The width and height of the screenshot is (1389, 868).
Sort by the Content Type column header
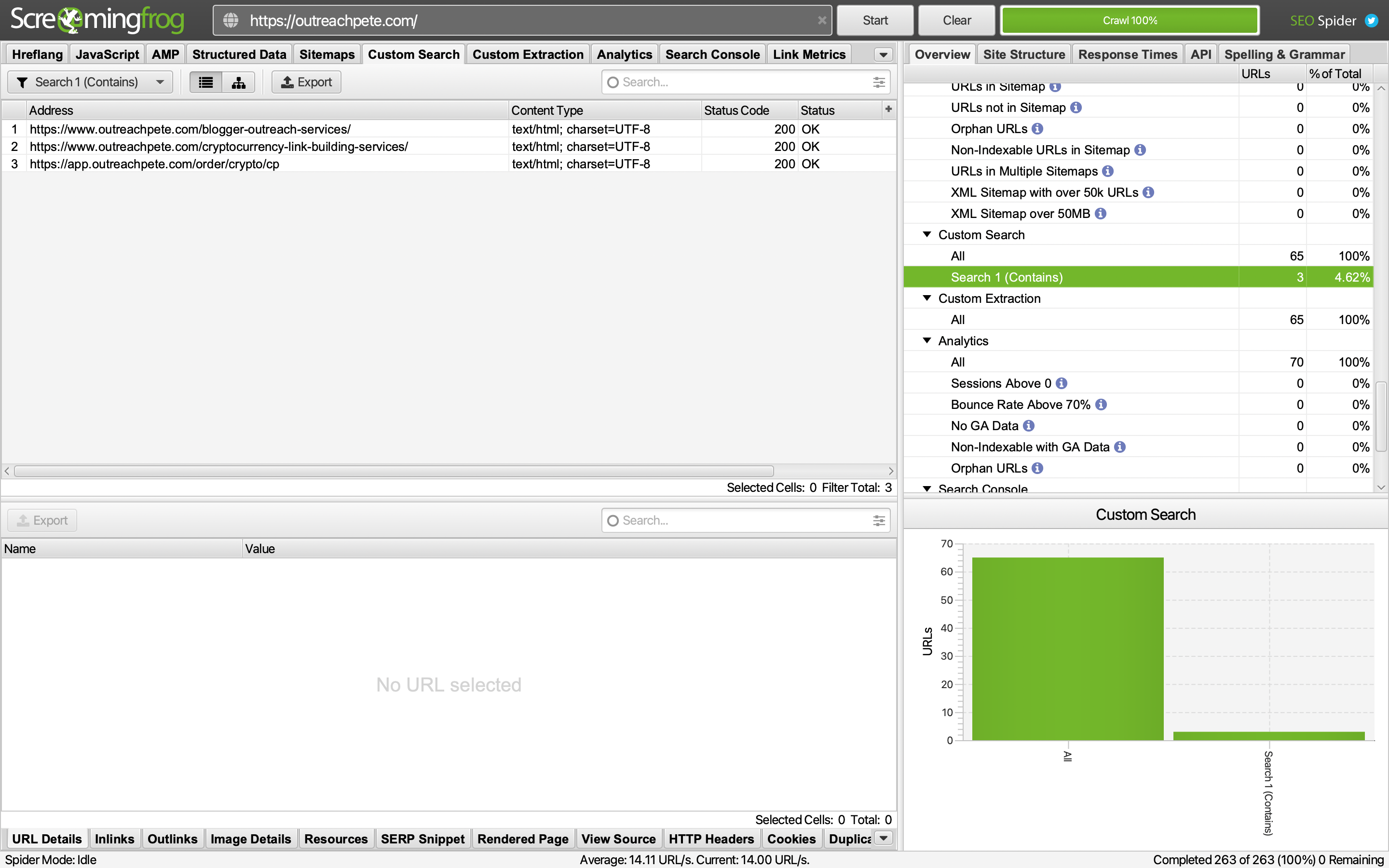[605, 110]
